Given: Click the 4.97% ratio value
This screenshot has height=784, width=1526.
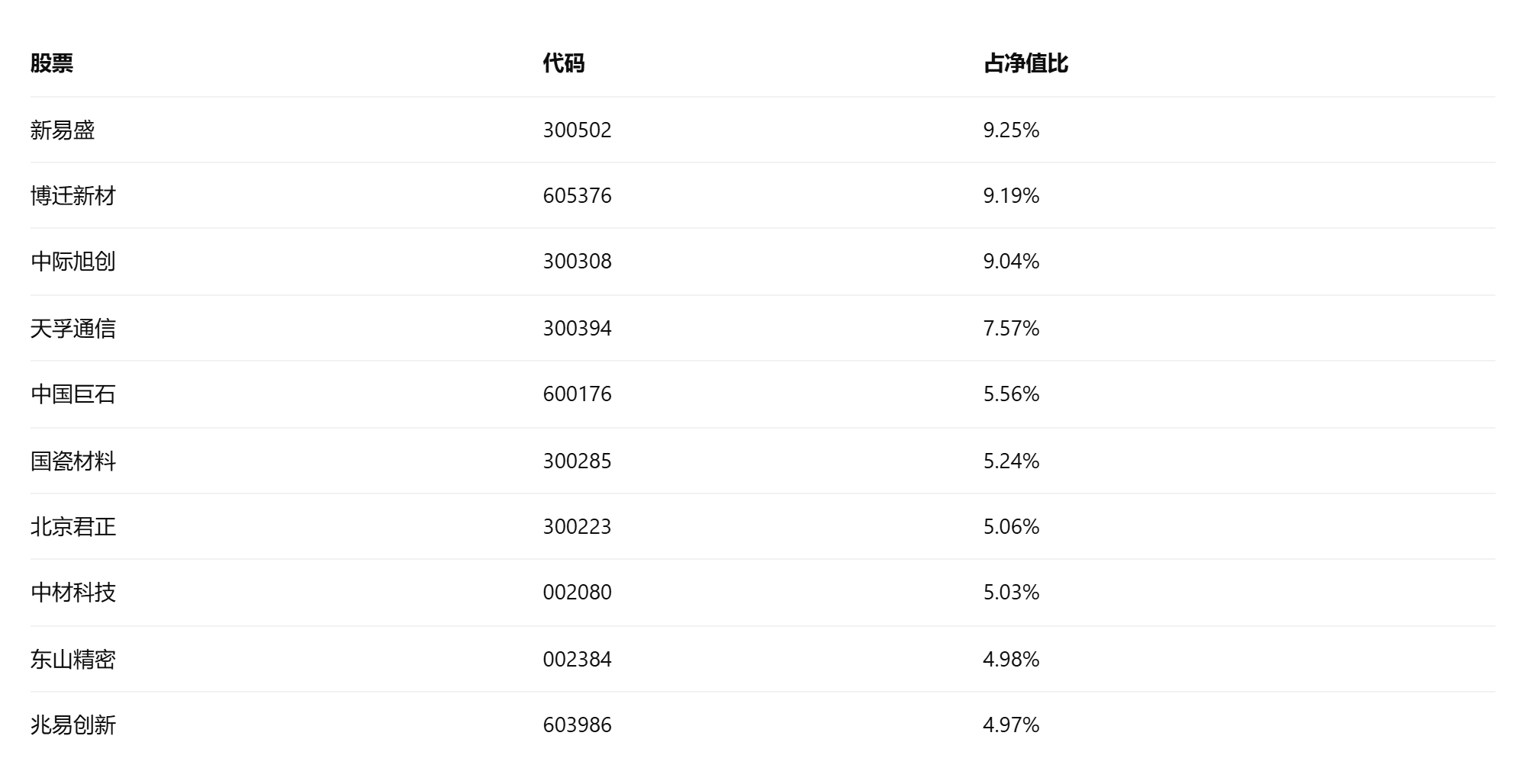Looking at the screenshot, I should [x=1012, y=725].
